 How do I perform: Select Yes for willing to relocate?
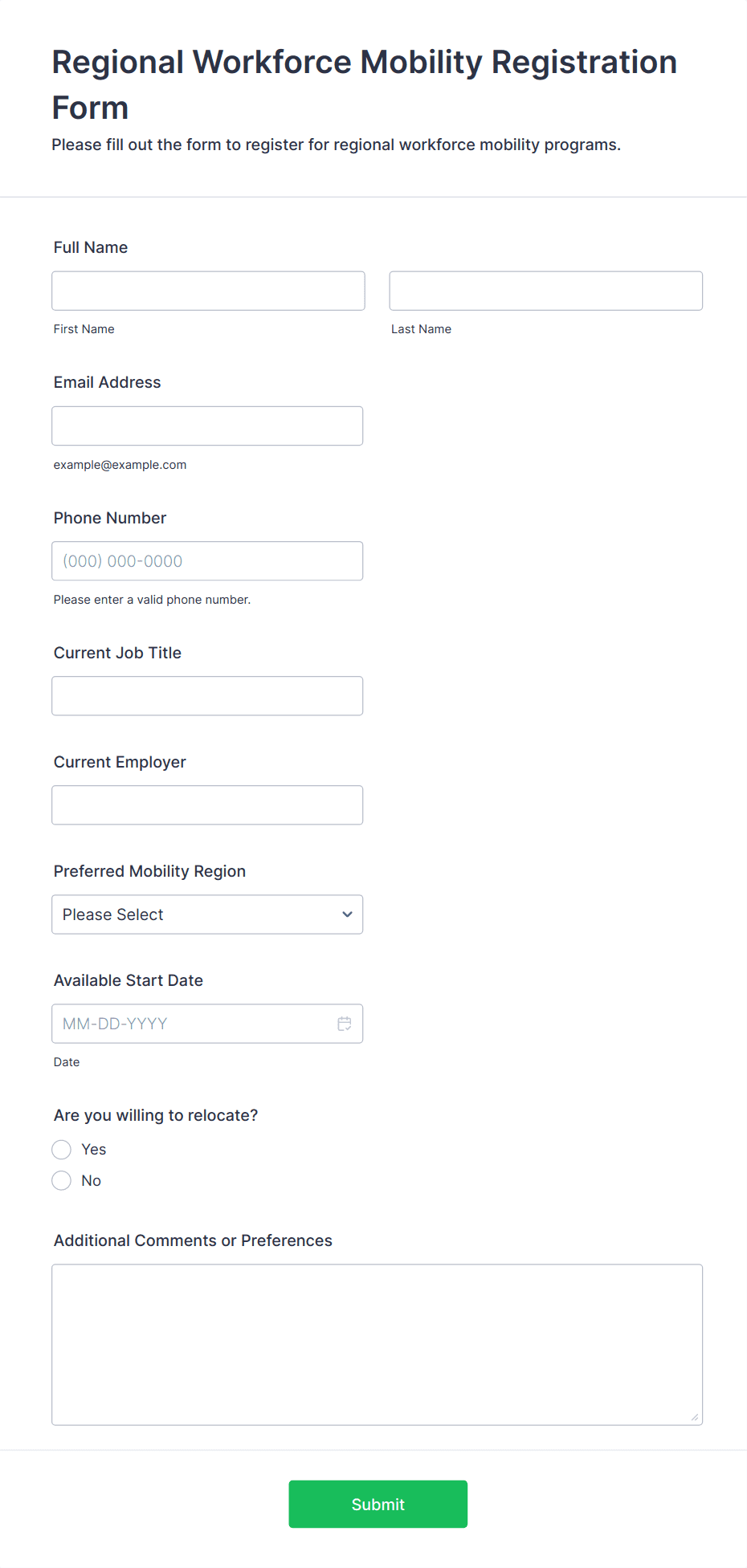click(x=62, y=1150)
